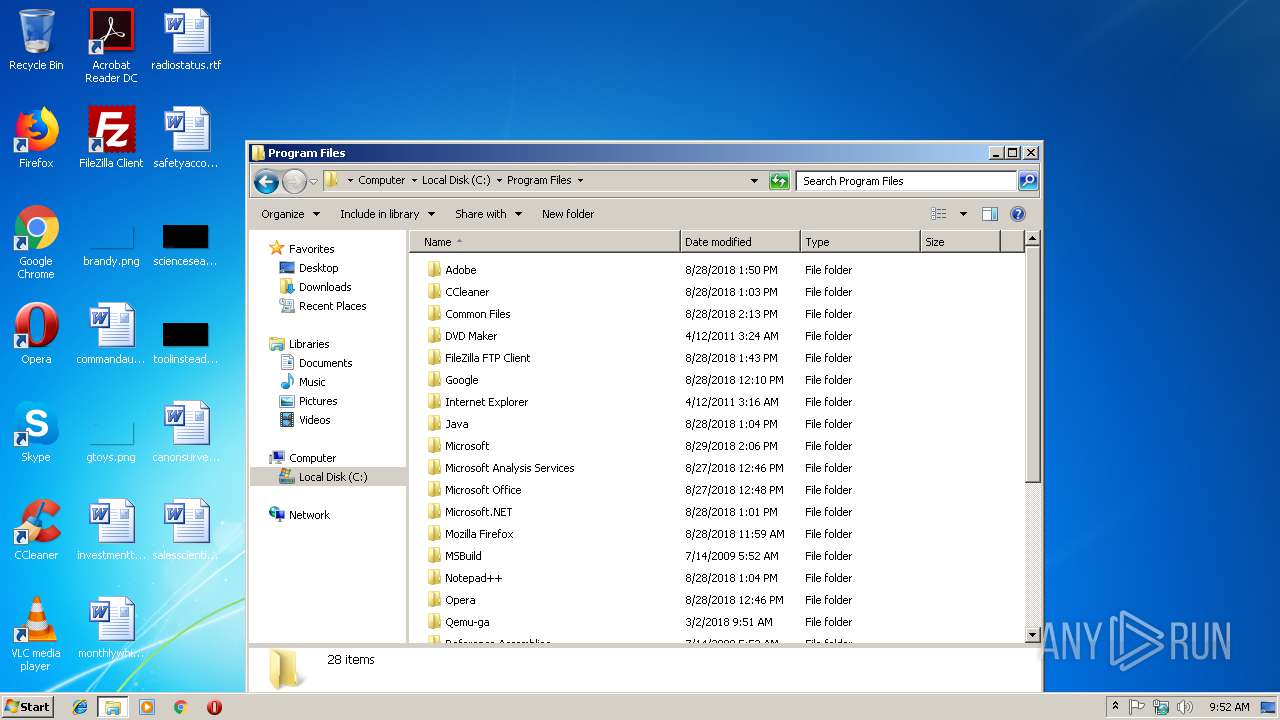
Task: Click the volume speaker tray icon
Action: 1185,707
